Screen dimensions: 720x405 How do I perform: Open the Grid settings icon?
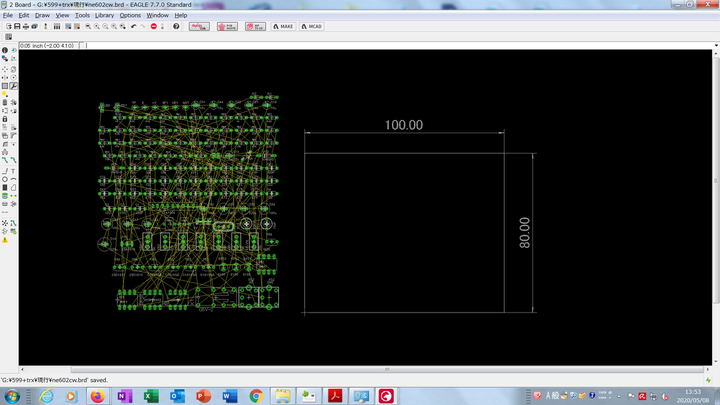coord(8,36)
